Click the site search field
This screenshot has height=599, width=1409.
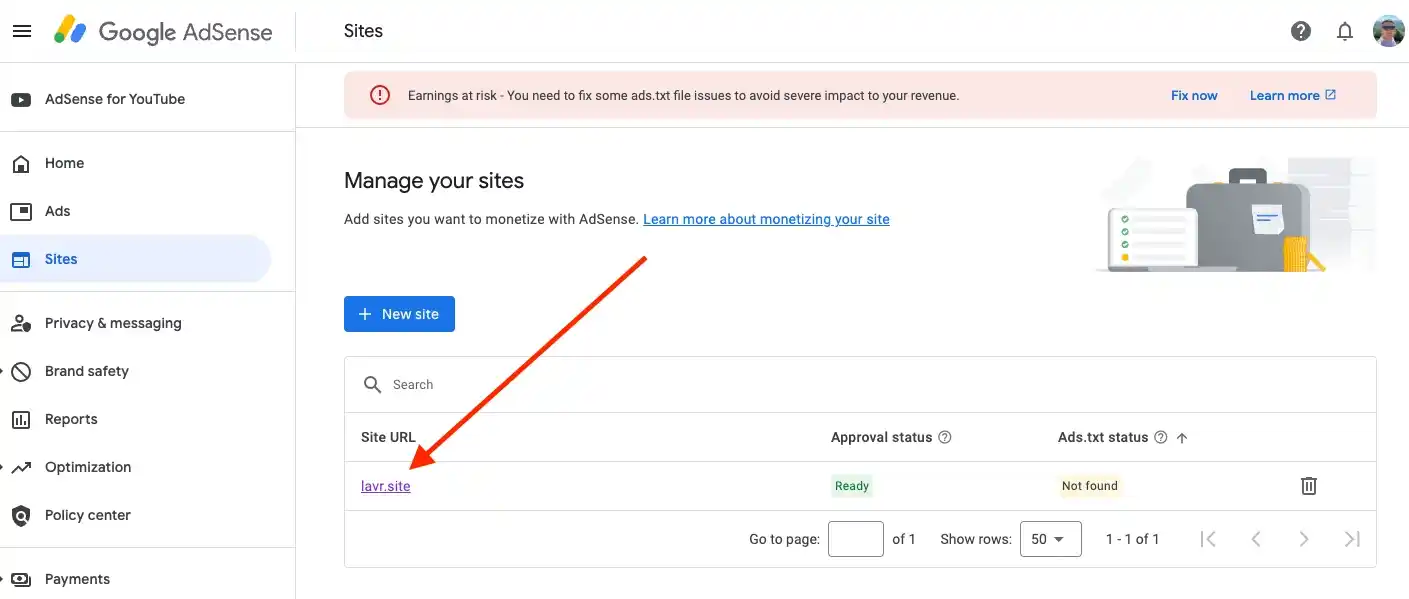(x=500, y=384)
